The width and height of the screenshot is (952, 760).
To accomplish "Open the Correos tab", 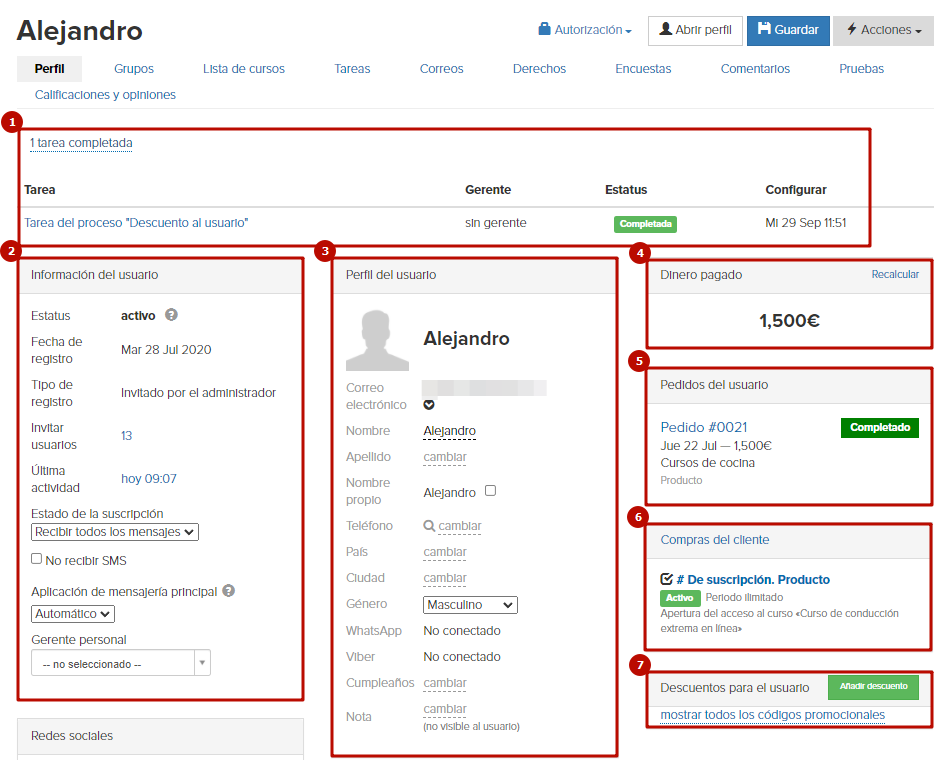I will [x=441, y=69].
